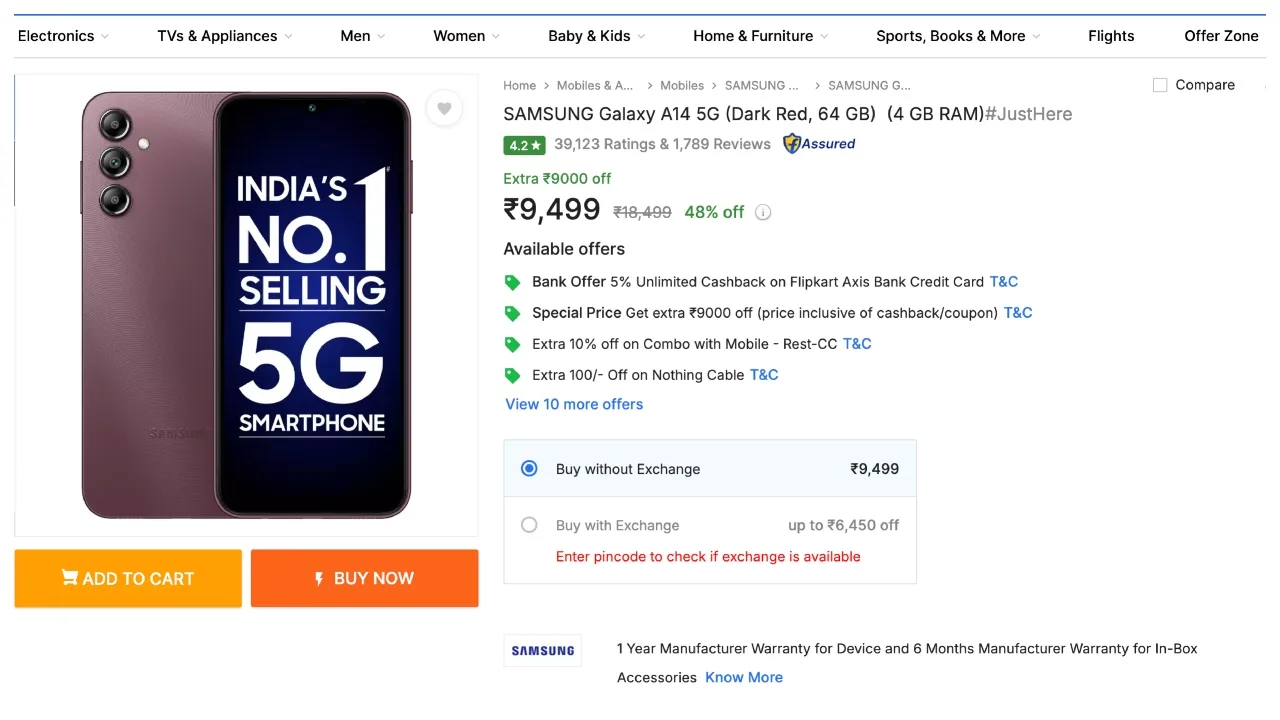Image resolution: width=1280 pixels, height=720 pixels.
Task: Select Buy with Exchange radio button
Action: (529, 525)
